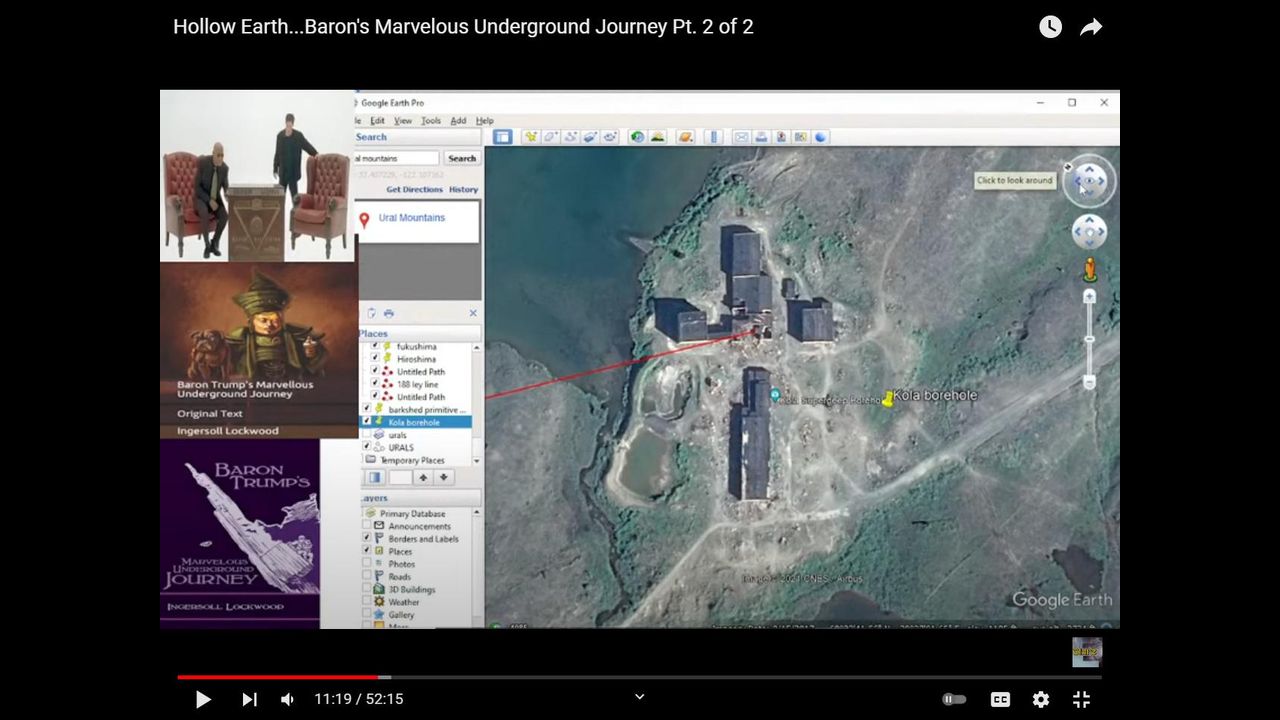
Task: Click the Show Ruler toolbar icon
Action: (713, 137)
